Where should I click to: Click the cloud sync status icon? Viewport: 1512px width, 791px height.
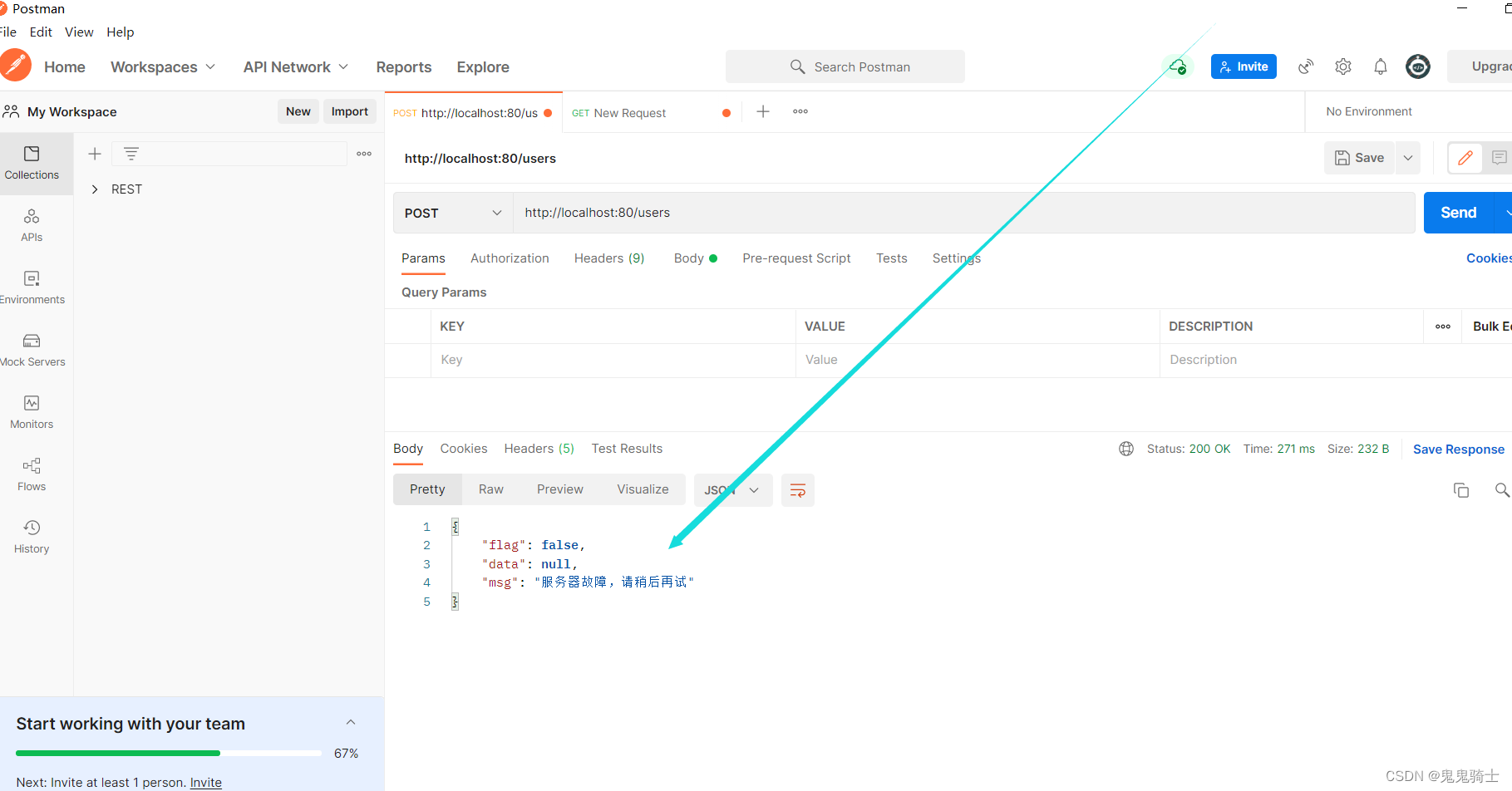1177,66
